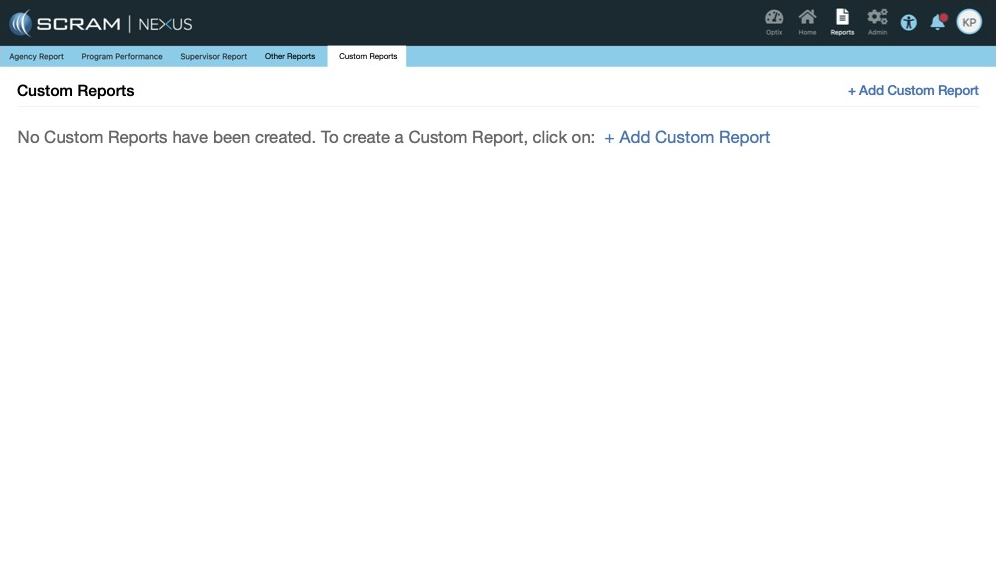Click the NEXUS wordmark in header
This screenshot has height=561, width=996.
(165, 24)
